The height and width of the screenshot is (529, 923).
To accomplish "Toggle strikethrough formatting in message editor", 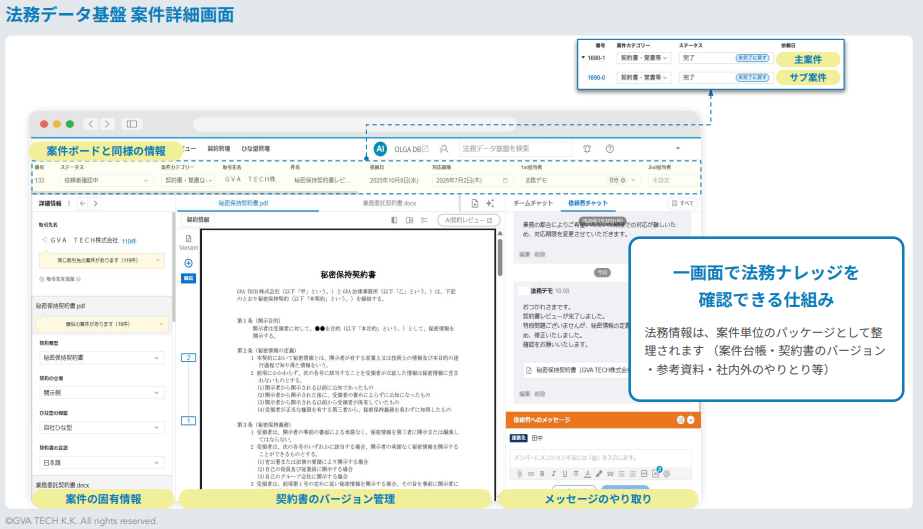I will click(576, 474).
